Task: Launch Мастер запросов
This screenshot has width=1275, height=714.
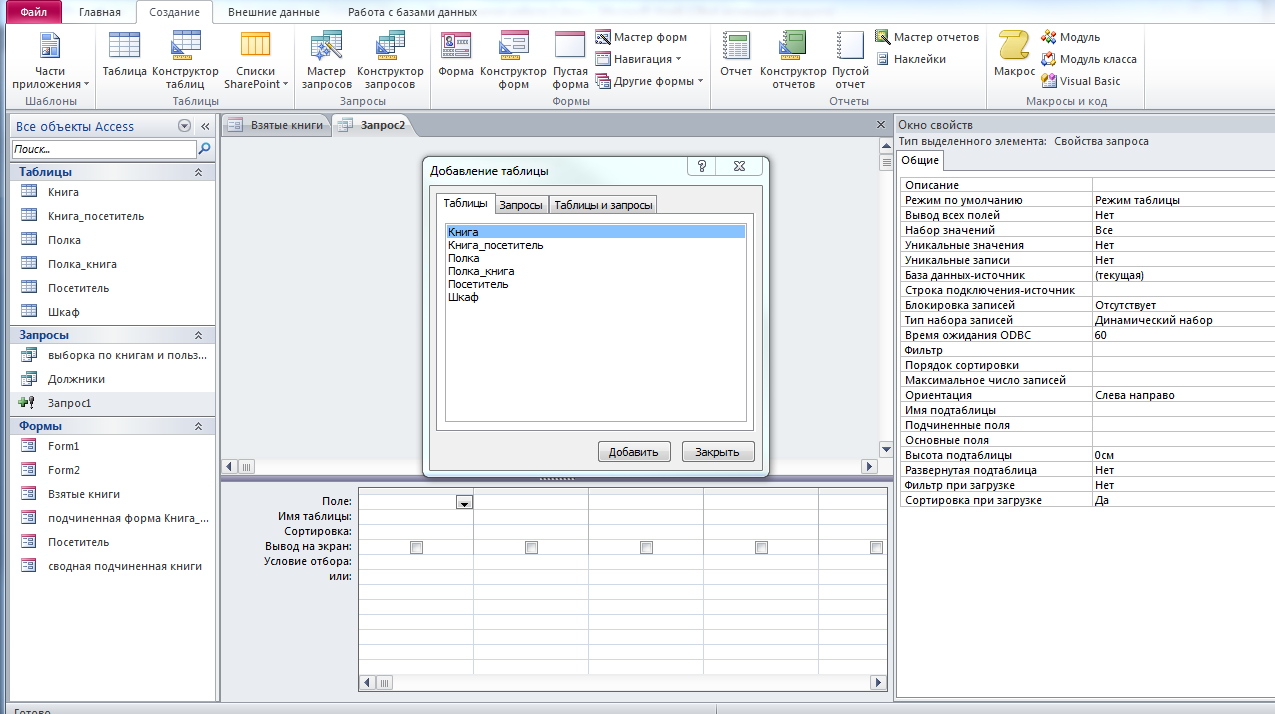Action: pos(327,60)
